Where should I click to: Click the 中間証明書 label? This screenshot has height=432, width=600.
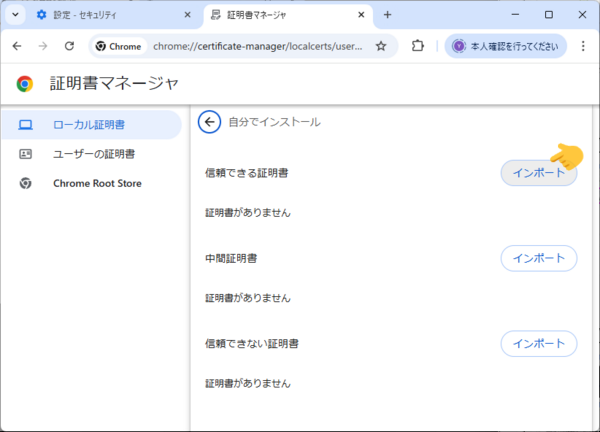point(231,258)
